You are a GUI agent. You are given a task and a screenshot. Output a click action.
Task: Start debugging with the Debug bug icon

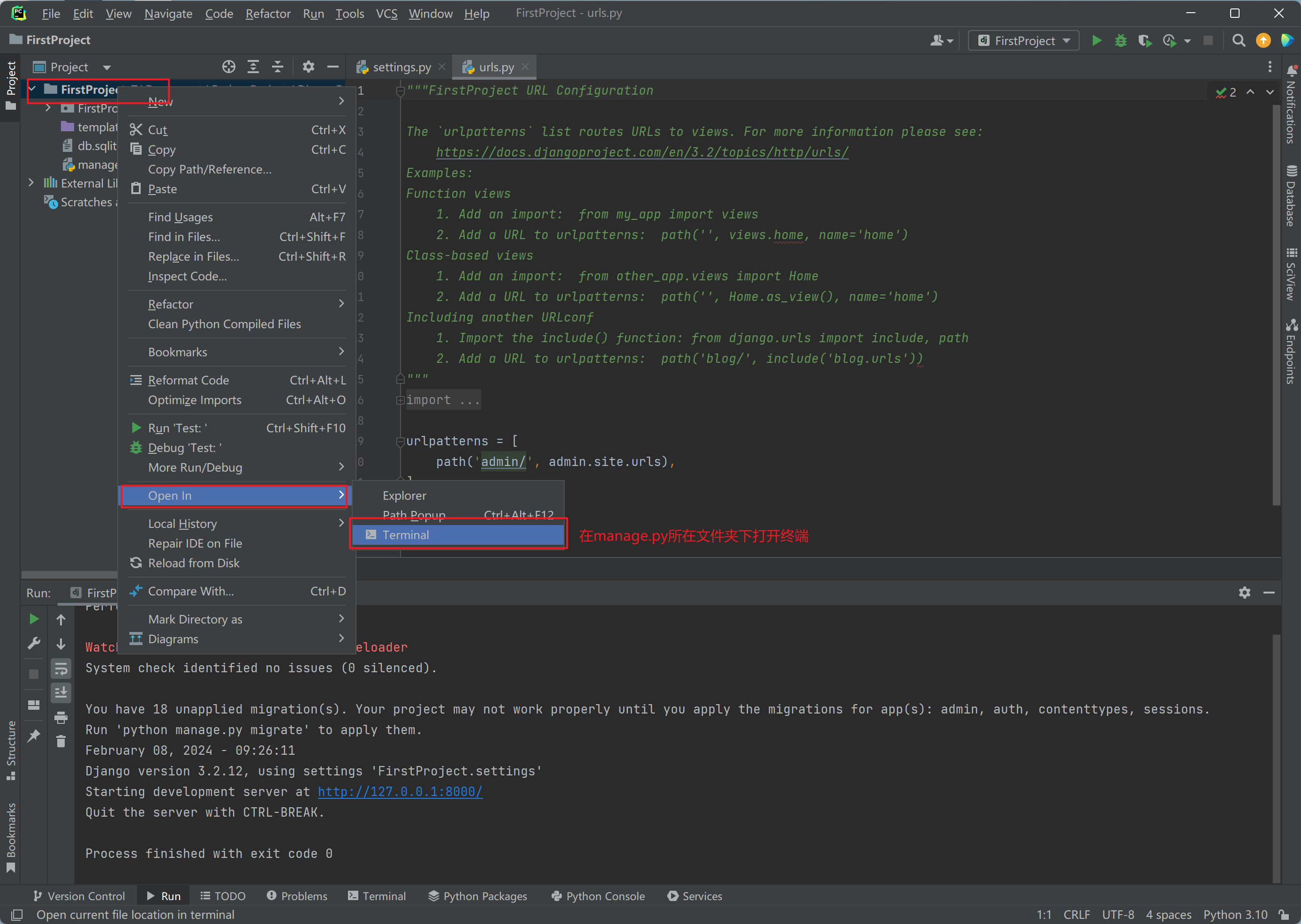tap(1120, 40)
